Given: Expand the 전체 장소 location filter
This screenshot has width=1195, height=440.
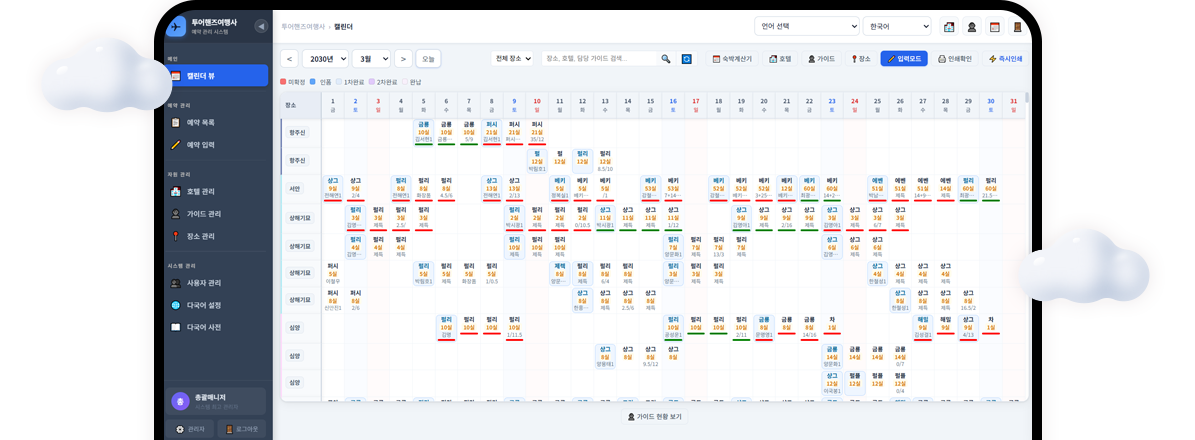Looking at the screenshot, I should coord(513,59).
